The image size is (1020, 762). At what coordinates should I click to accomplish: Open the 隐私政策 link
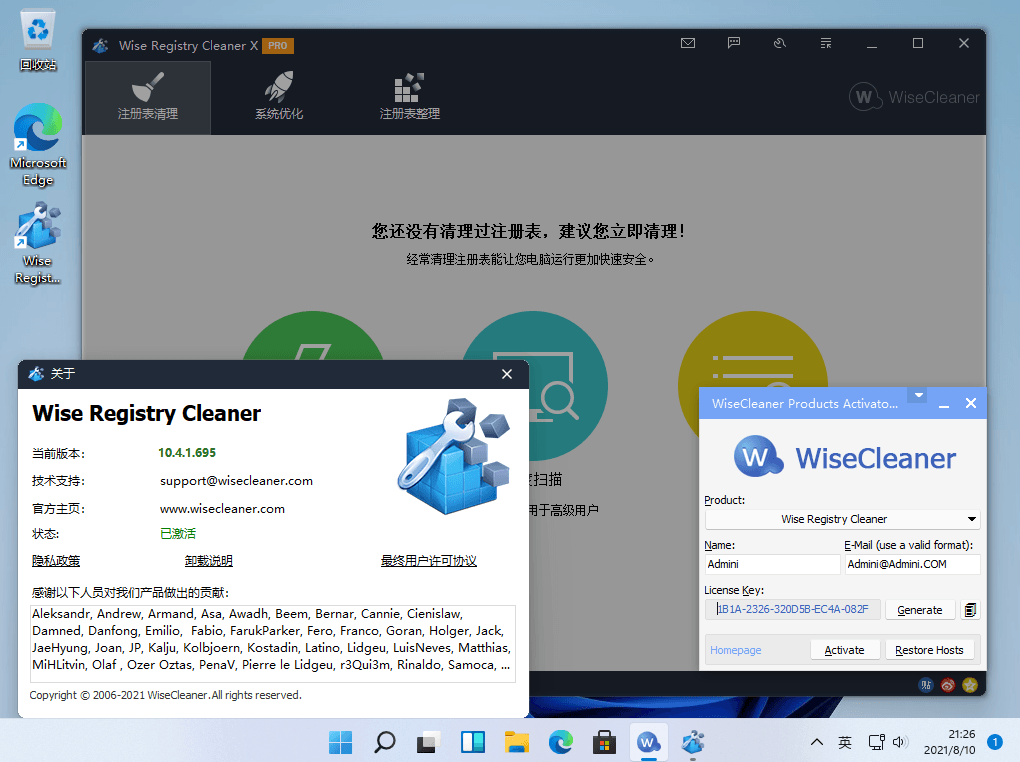(x=56, y=561)
